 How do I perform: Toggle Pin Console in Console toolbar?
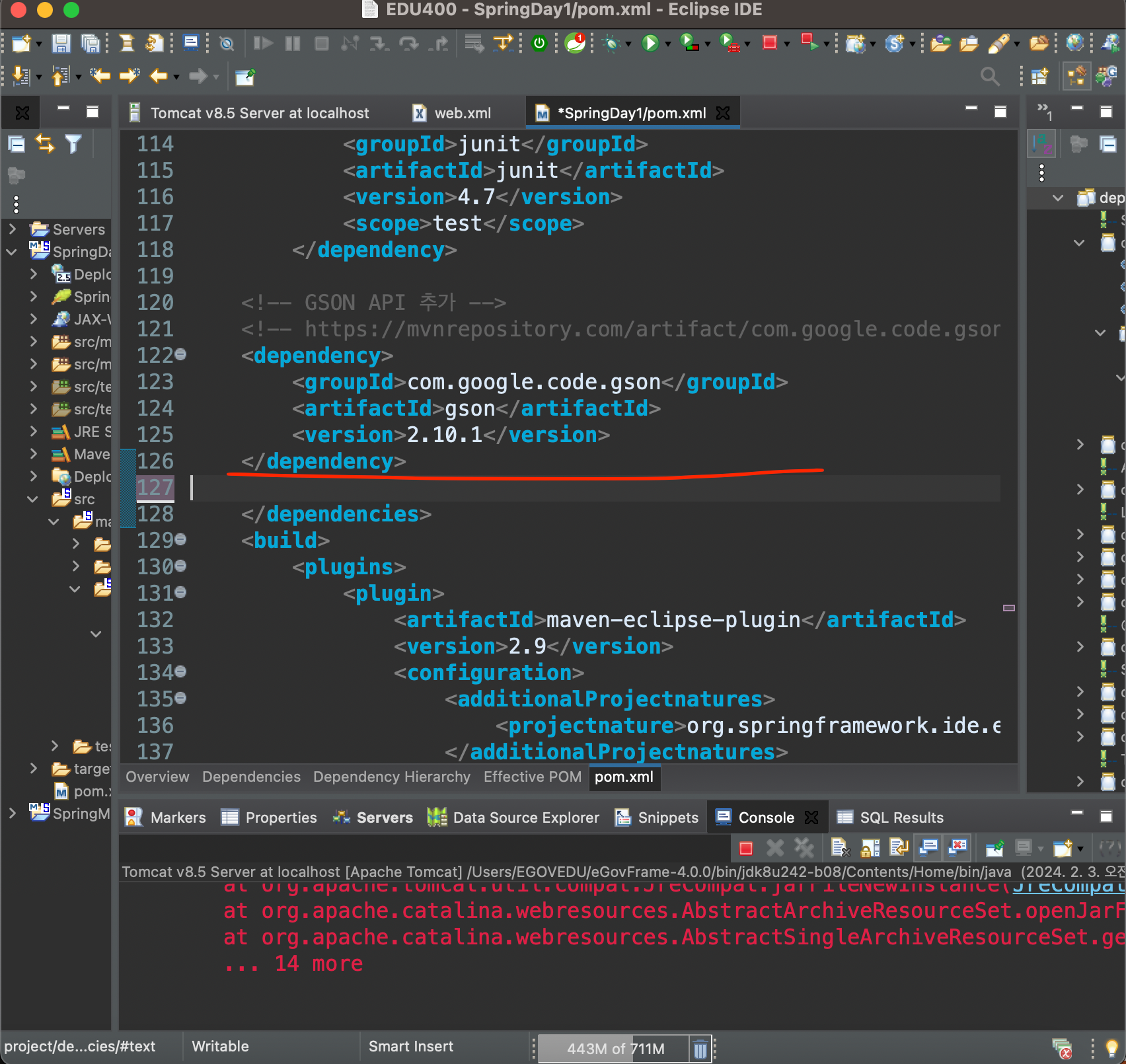point(994,848)
